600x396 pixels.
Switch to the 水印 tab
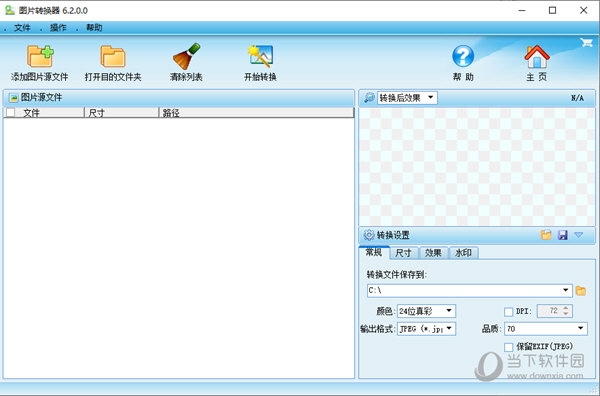tap(463, 253)
